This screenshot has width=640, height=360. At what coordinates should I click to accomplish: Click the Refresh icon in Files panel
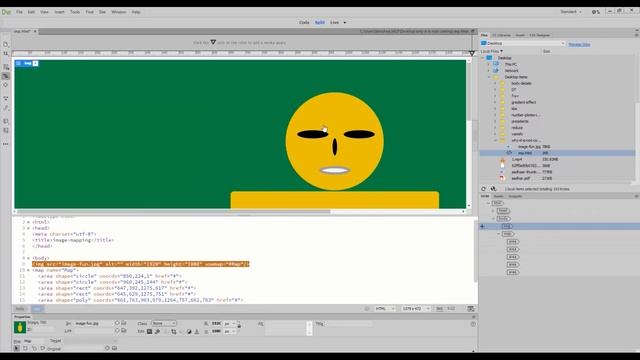tap(484, 189)
